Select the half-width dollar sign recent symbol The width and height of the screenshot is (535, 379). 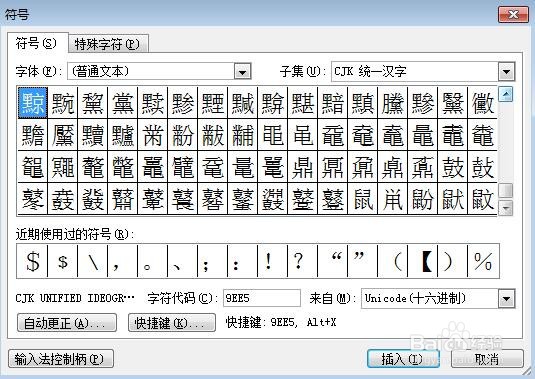click(63, 261)
